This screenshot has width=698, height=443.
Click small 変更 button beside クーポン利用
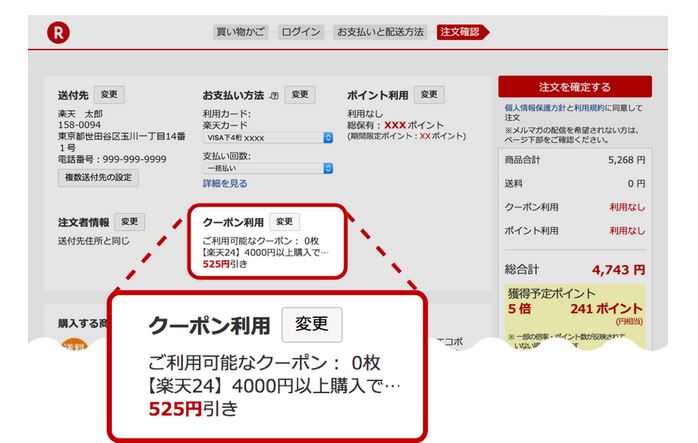coord(284,222)
